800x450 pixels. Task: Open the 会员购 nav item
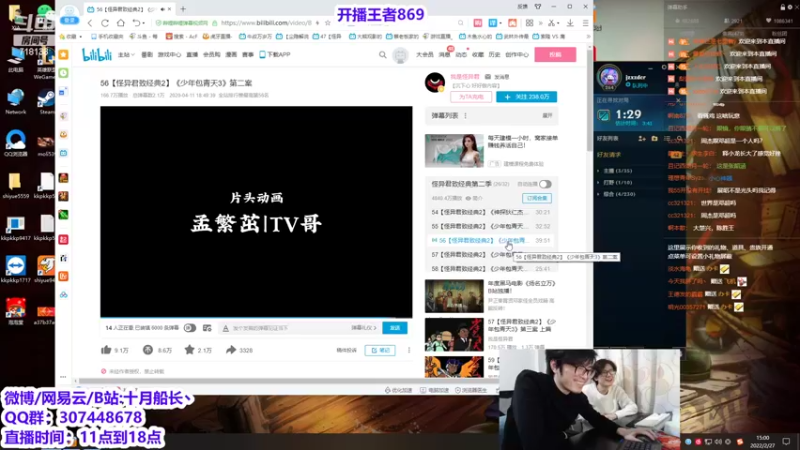(x=212, y=55)
